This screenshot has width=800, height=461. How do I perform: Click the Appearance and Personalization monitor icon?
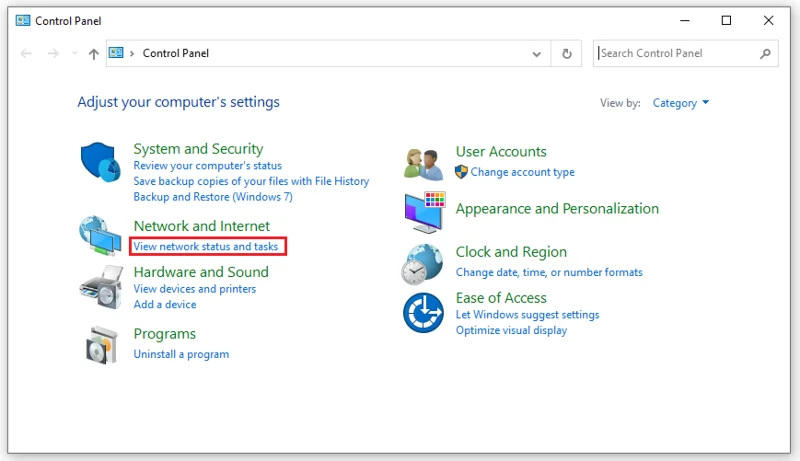pos(424,212)
